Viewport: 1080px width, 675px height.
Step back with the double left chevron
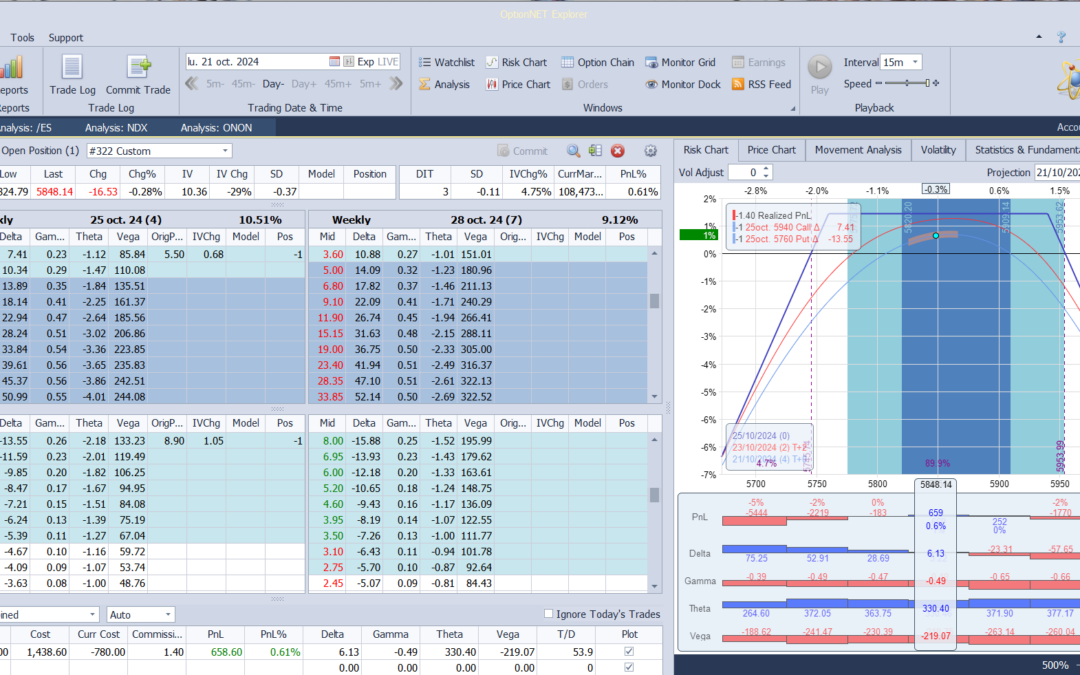[191, 84]
